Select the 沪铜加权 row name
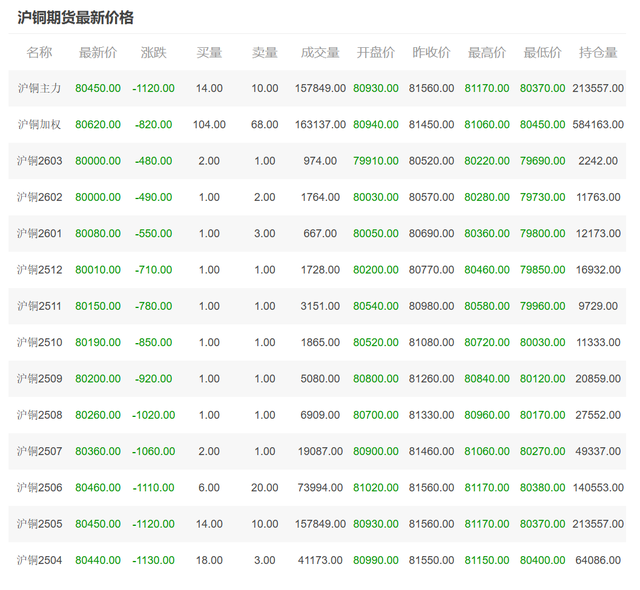This screenshot has width=640, height=590. click(x=39, y=124)
